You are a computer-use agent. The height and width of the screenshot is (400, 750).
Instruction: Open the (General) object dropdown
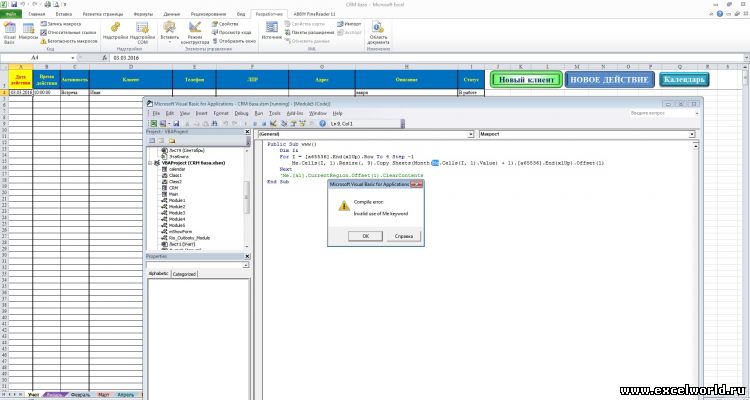click(x=362, y=132)
